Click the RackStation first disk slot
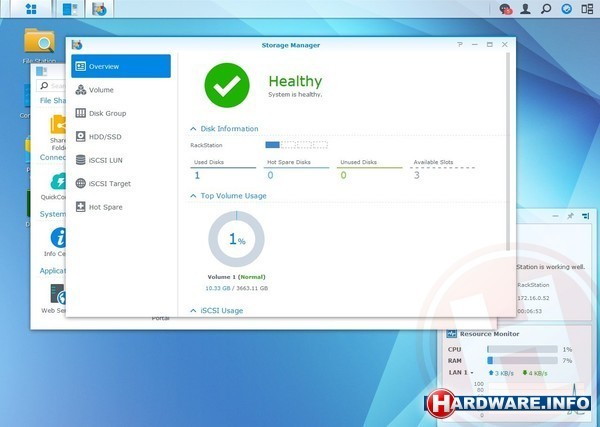This screenshot has height=427, width=600. point(273,145)
